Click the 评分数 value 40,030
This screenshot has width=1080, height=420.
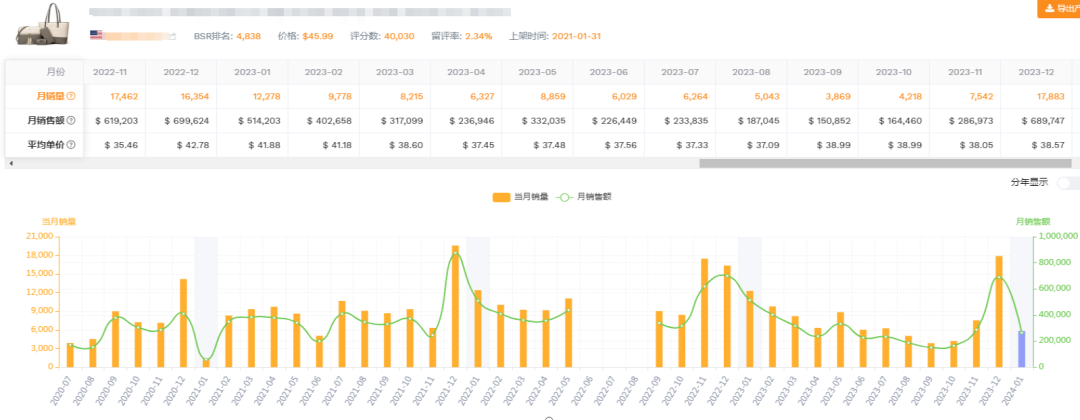pos(399,36)
